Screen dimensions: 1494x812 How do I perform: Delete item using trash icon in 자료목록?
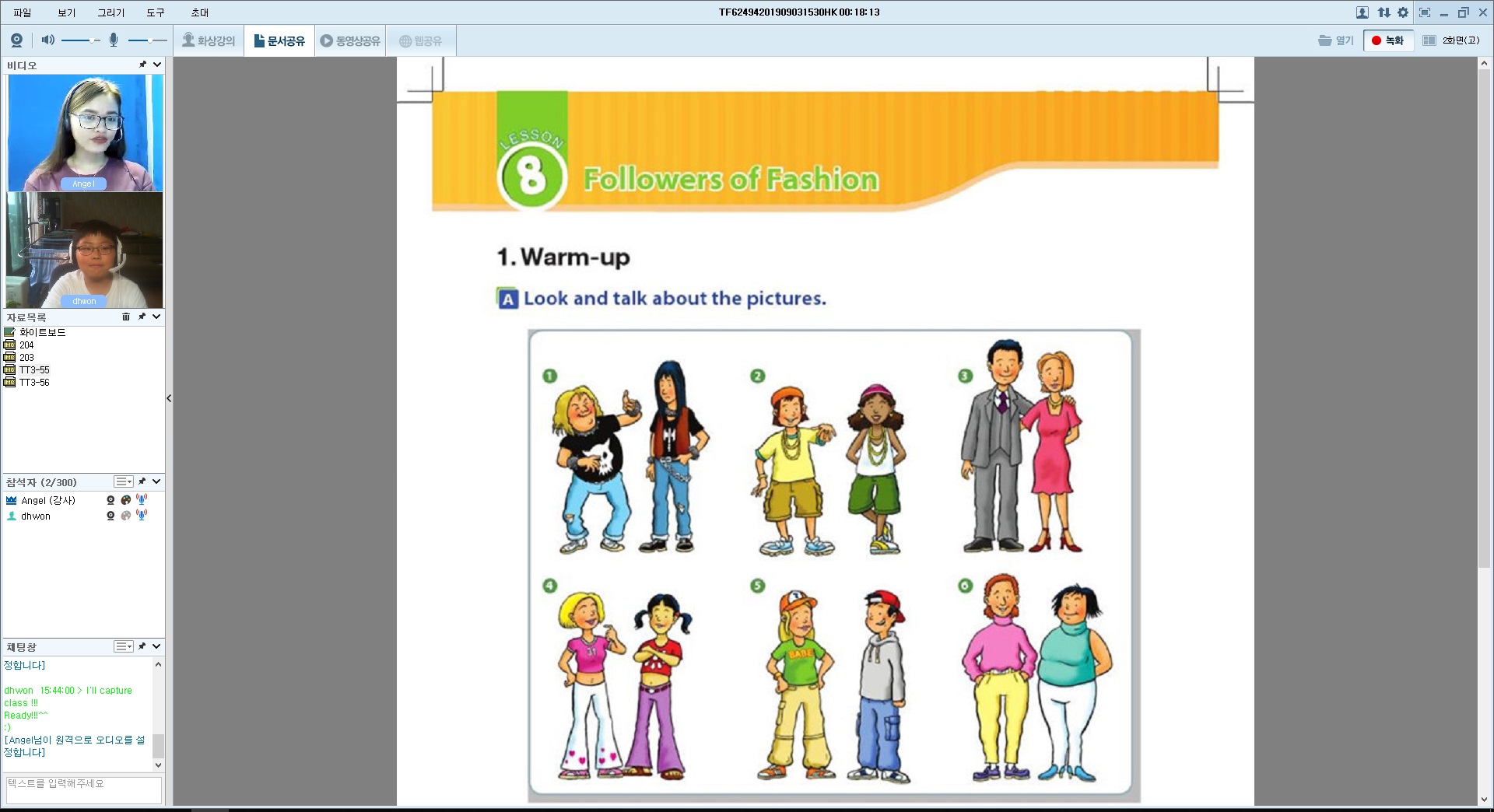tap(126, 317)
